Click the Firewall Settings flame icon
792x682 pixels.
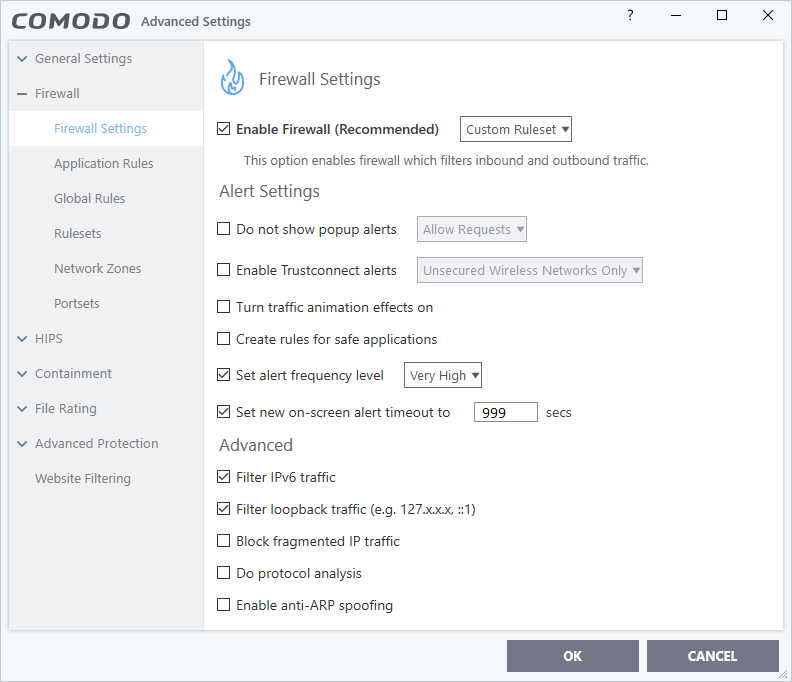click(232, 77)
